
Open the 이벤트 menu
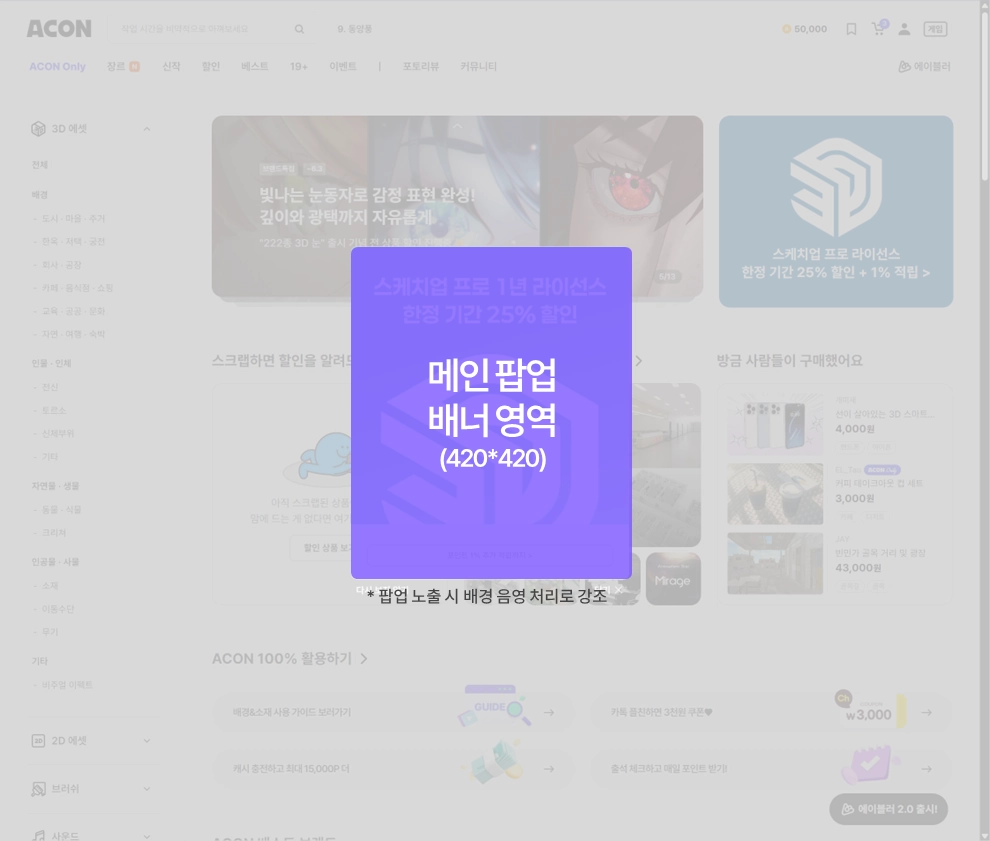click(343, 66)
